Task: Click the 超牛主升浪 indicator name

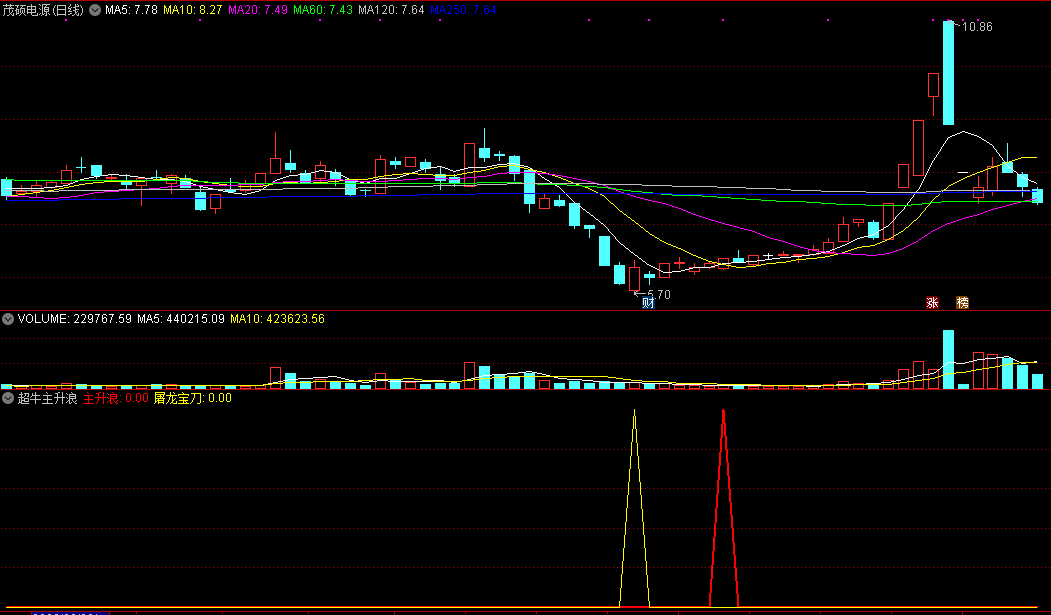Action: [48, 399]
